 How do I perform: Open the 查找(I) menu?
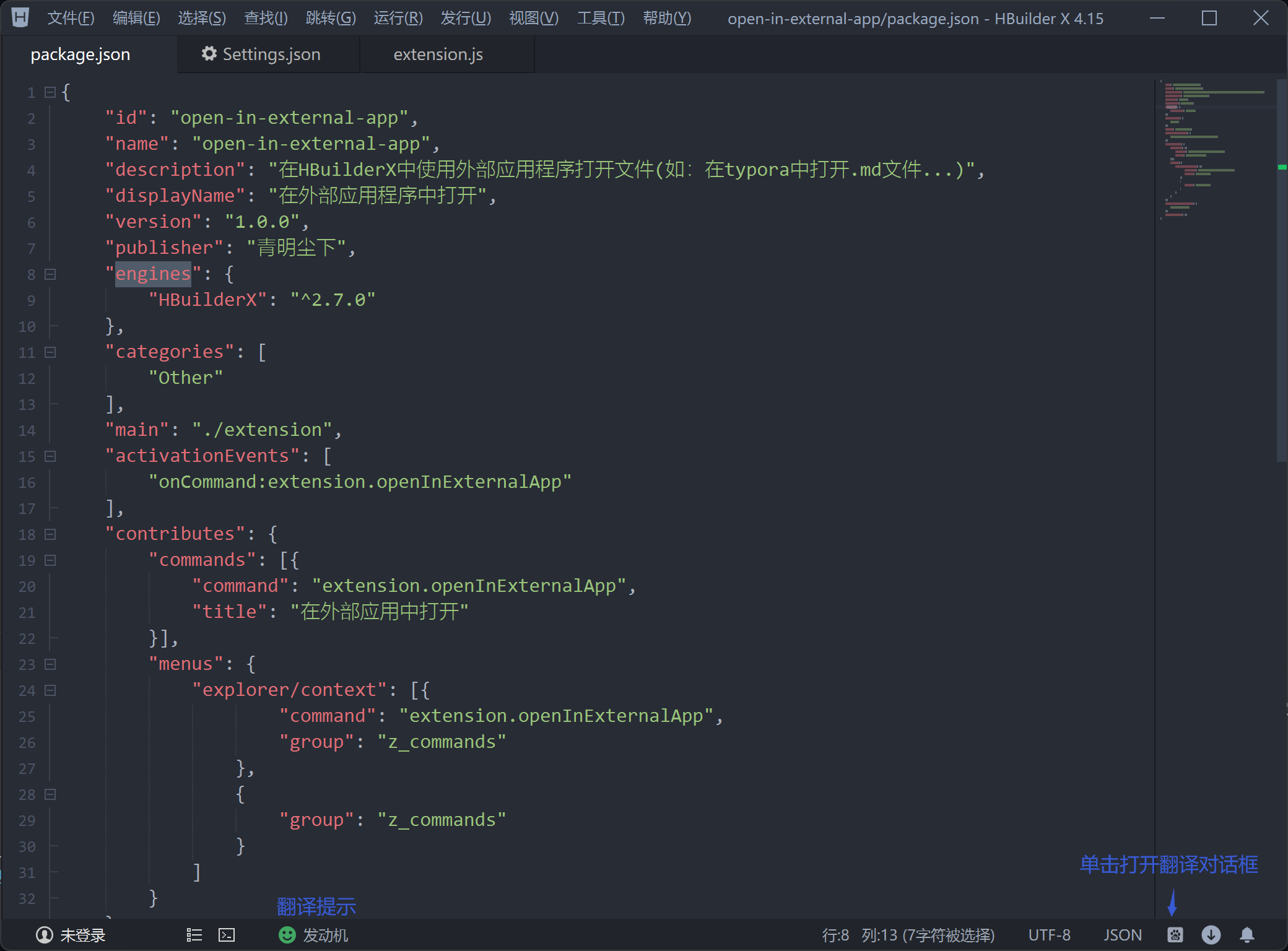point(266,18)
